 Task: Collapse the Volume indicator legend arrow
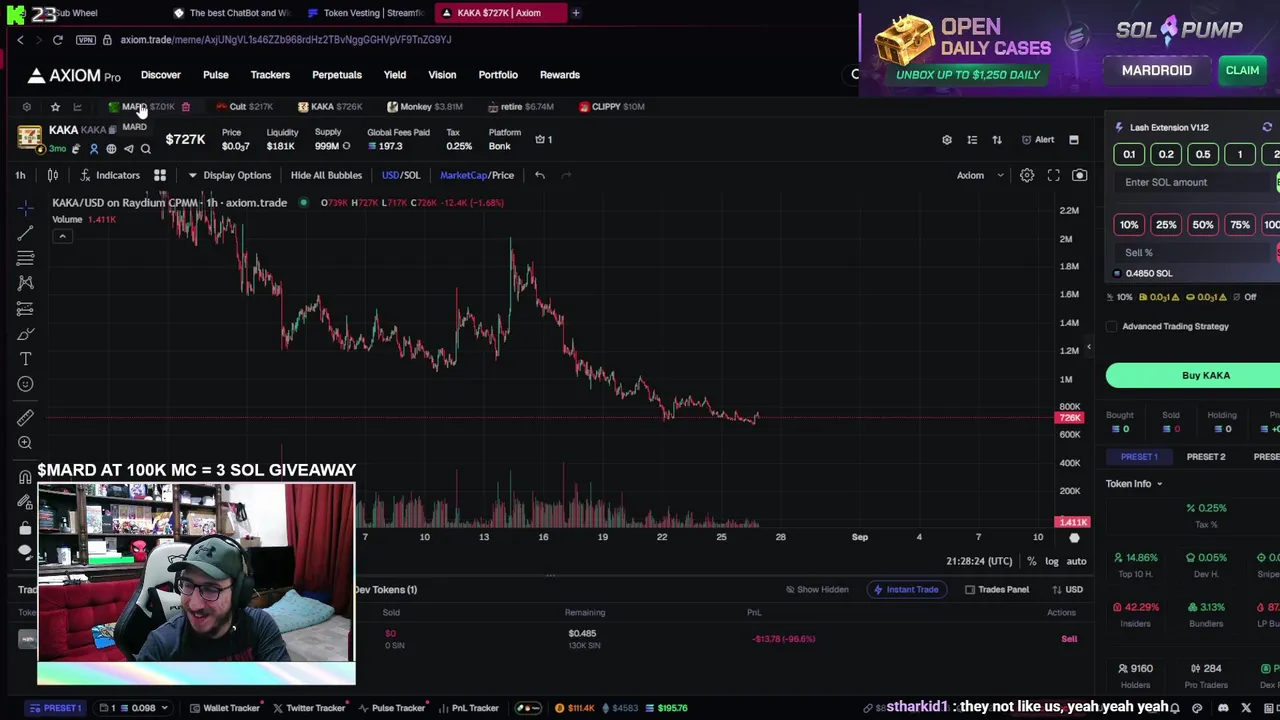(62, 236)
